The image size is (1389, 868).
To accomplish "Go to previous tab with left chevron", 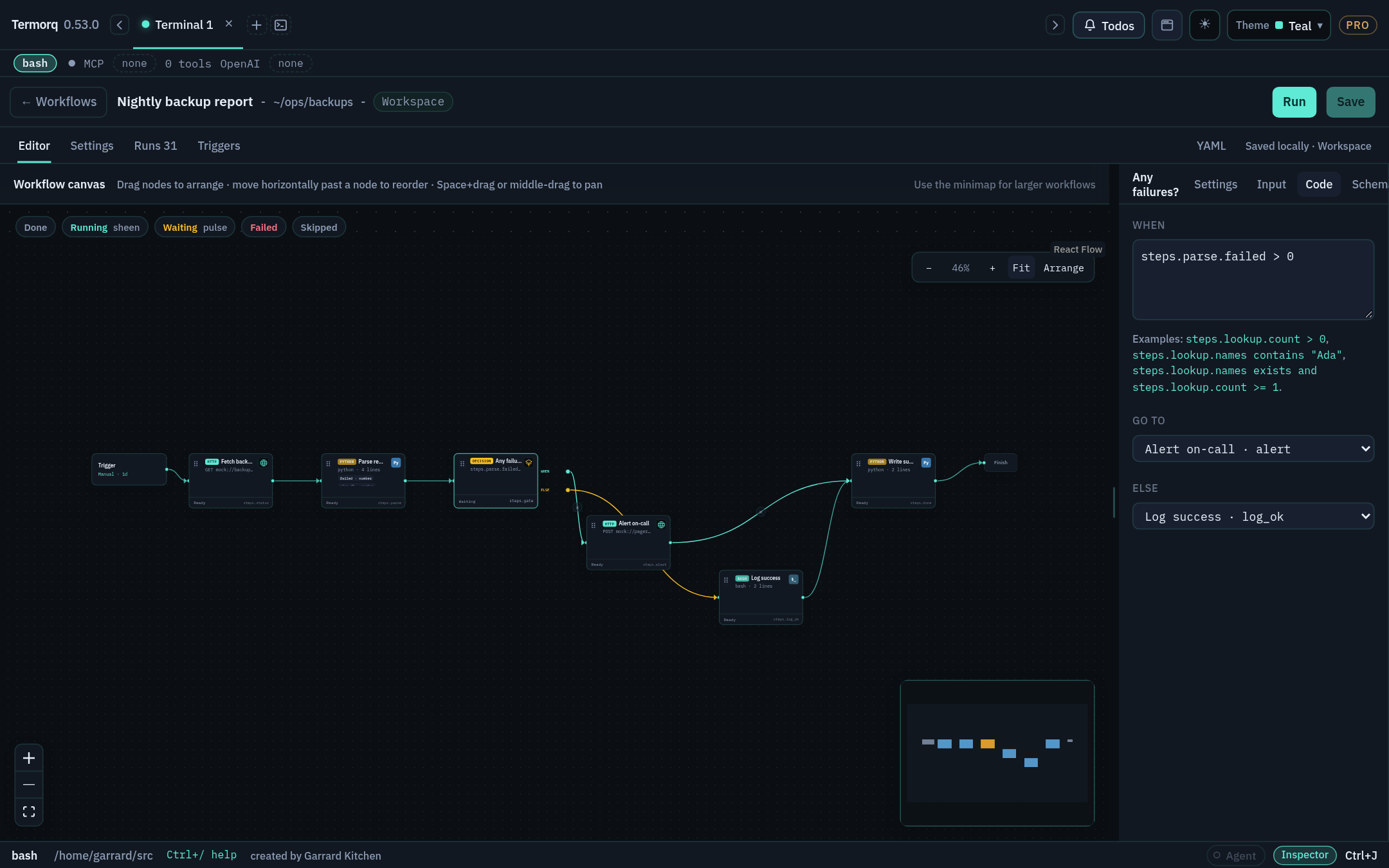I will tap(120, 25).
